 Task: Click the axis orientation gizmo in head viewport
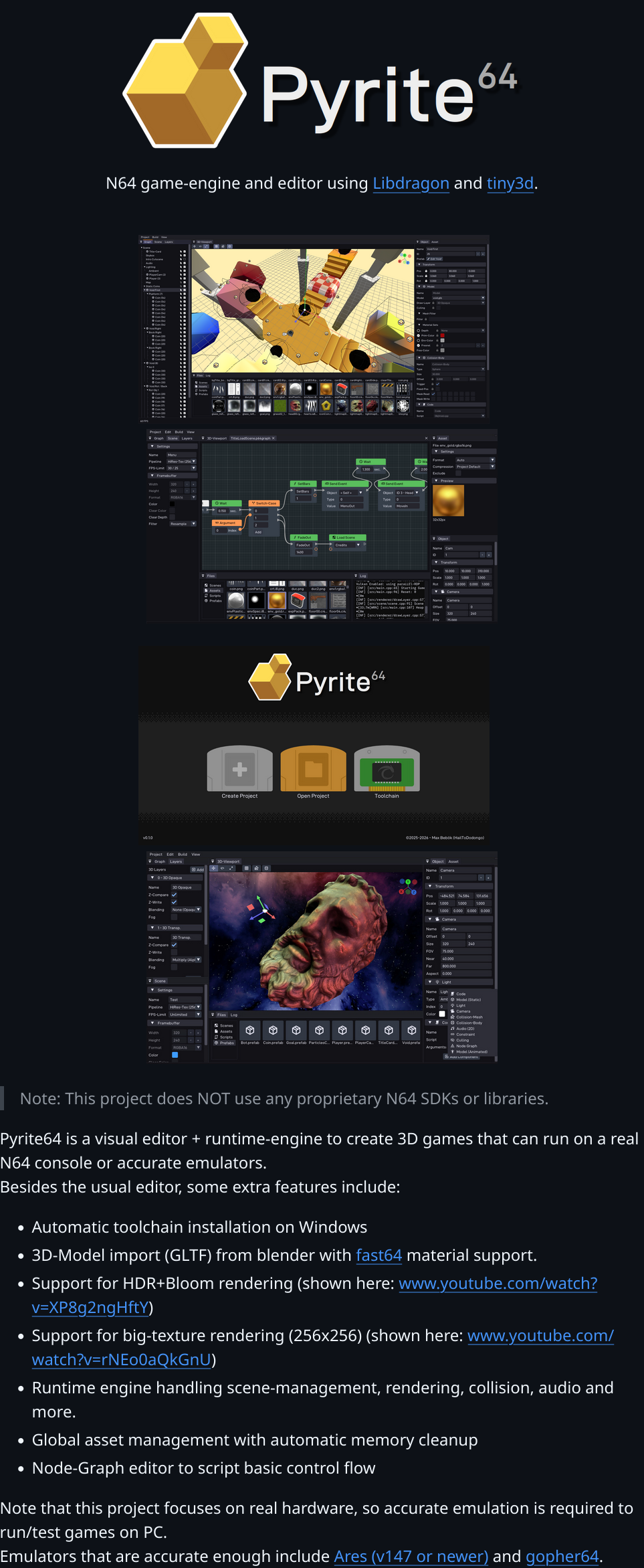[x=407, y=887]
